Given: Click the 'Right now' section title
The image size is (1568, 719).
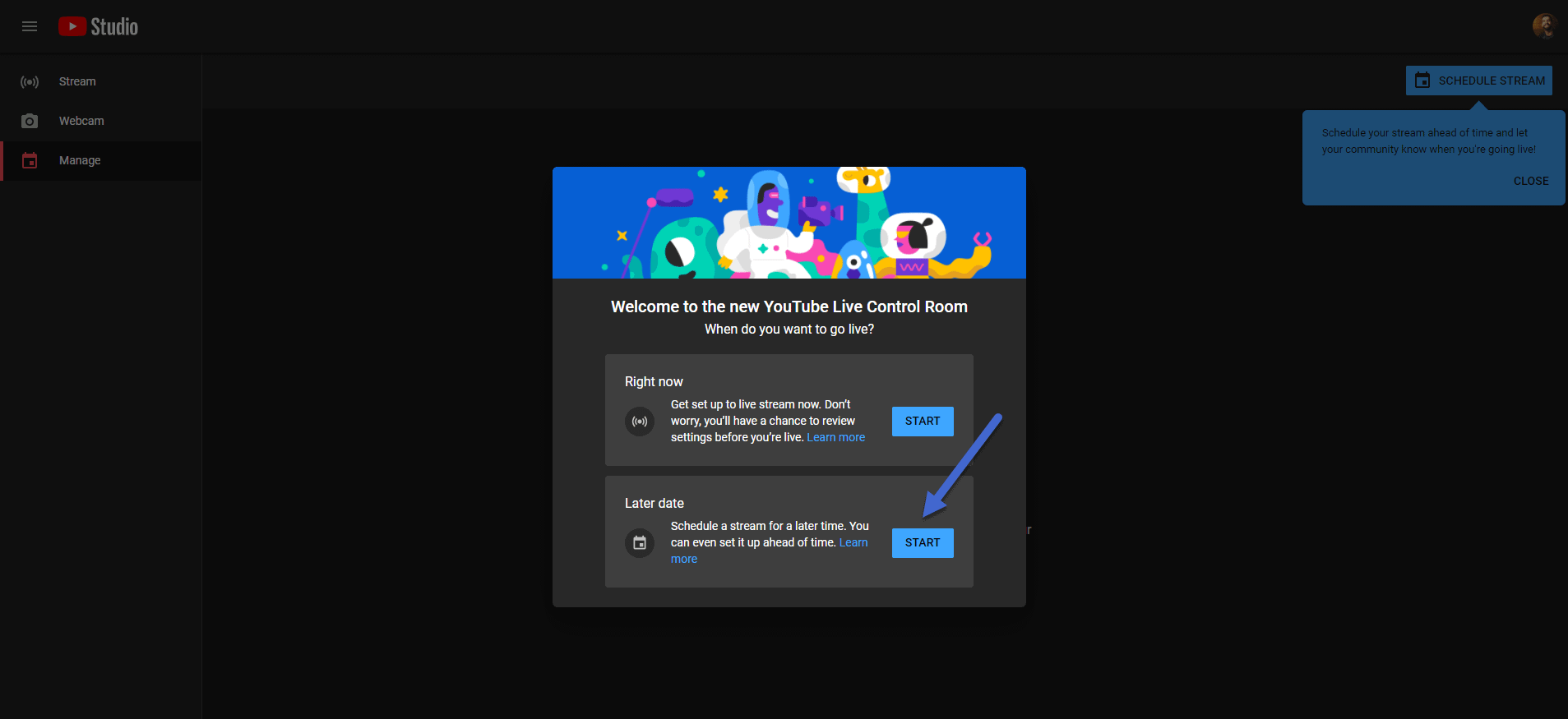Looking at the screenshot, I should [x=654, y=382].
